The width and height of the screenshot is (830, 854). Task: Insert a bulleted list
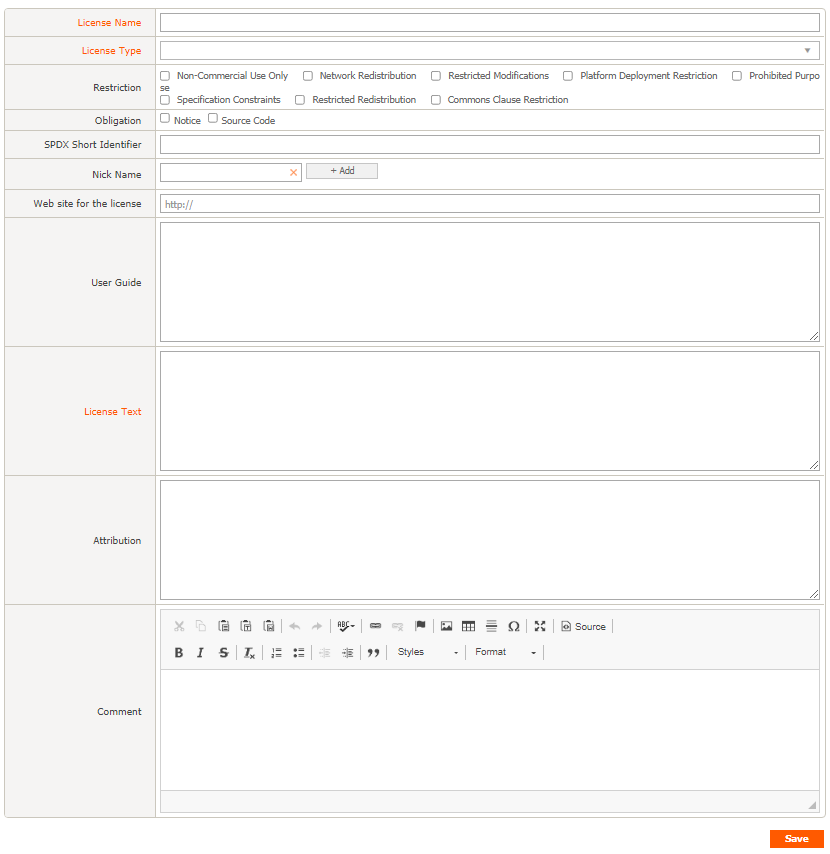pos(298,652)
